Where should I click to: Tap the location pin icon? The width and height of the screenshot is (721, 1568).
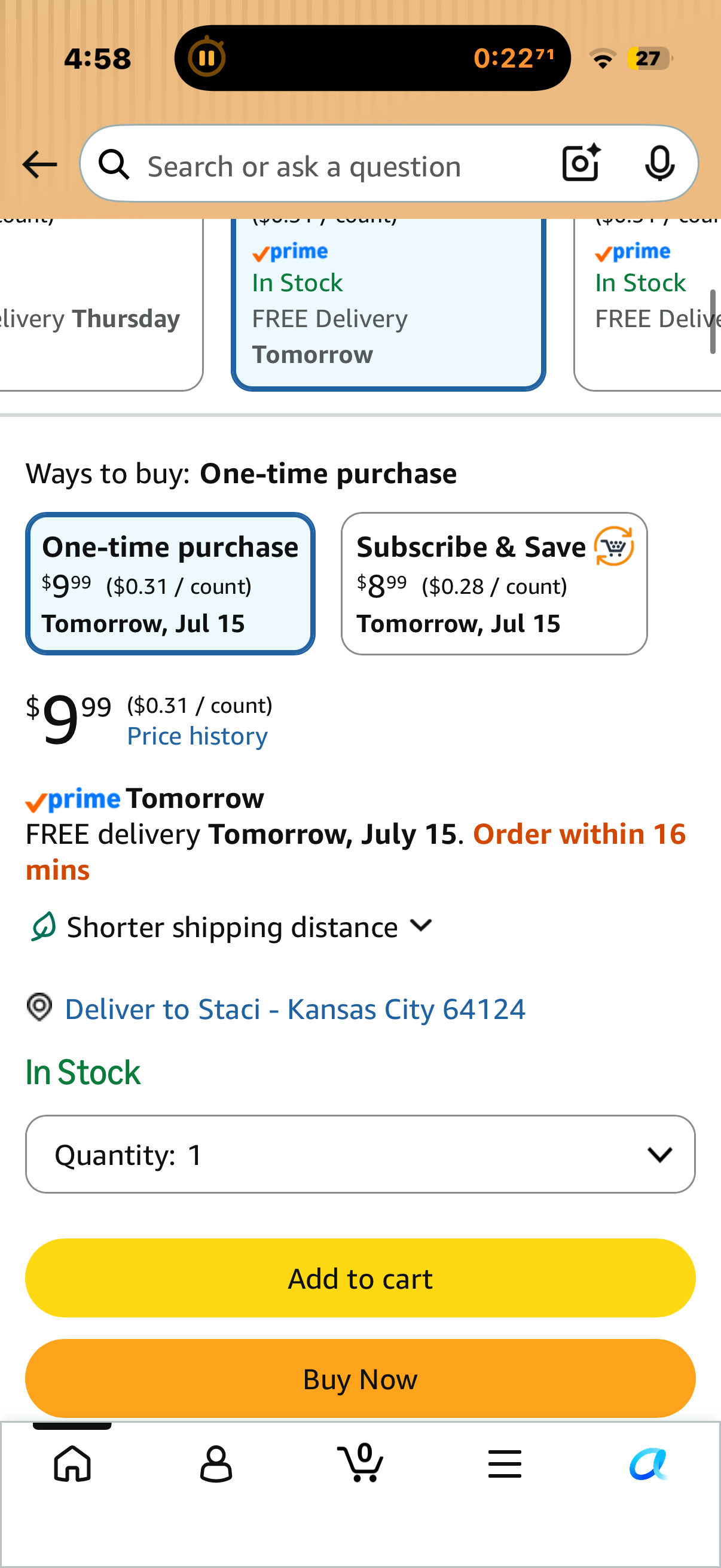pyautogui.click(x=39, y=1008)
